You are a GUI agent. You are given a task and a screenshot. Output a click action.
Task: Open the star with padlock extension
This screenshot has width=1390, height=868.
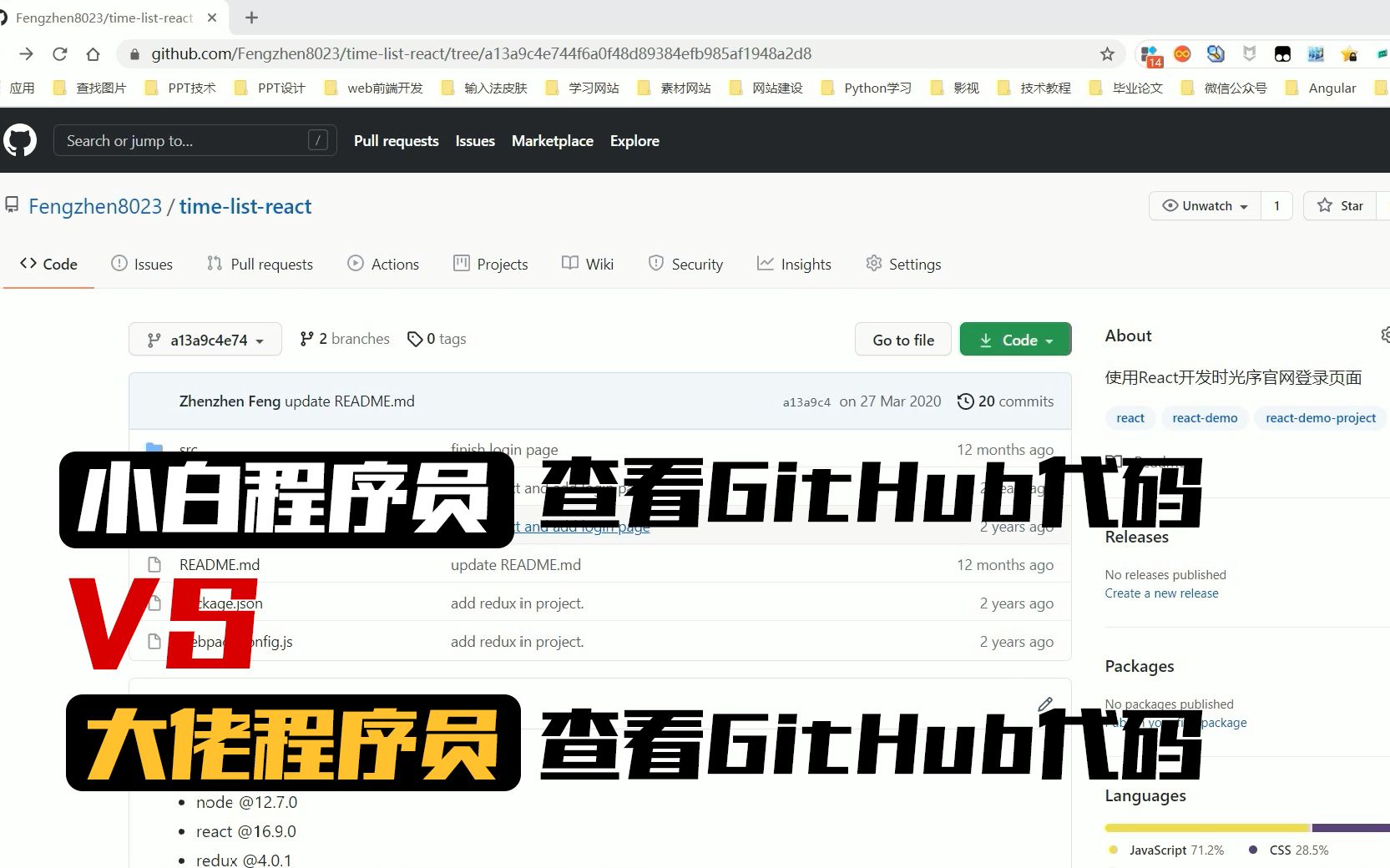point(1349,54)
